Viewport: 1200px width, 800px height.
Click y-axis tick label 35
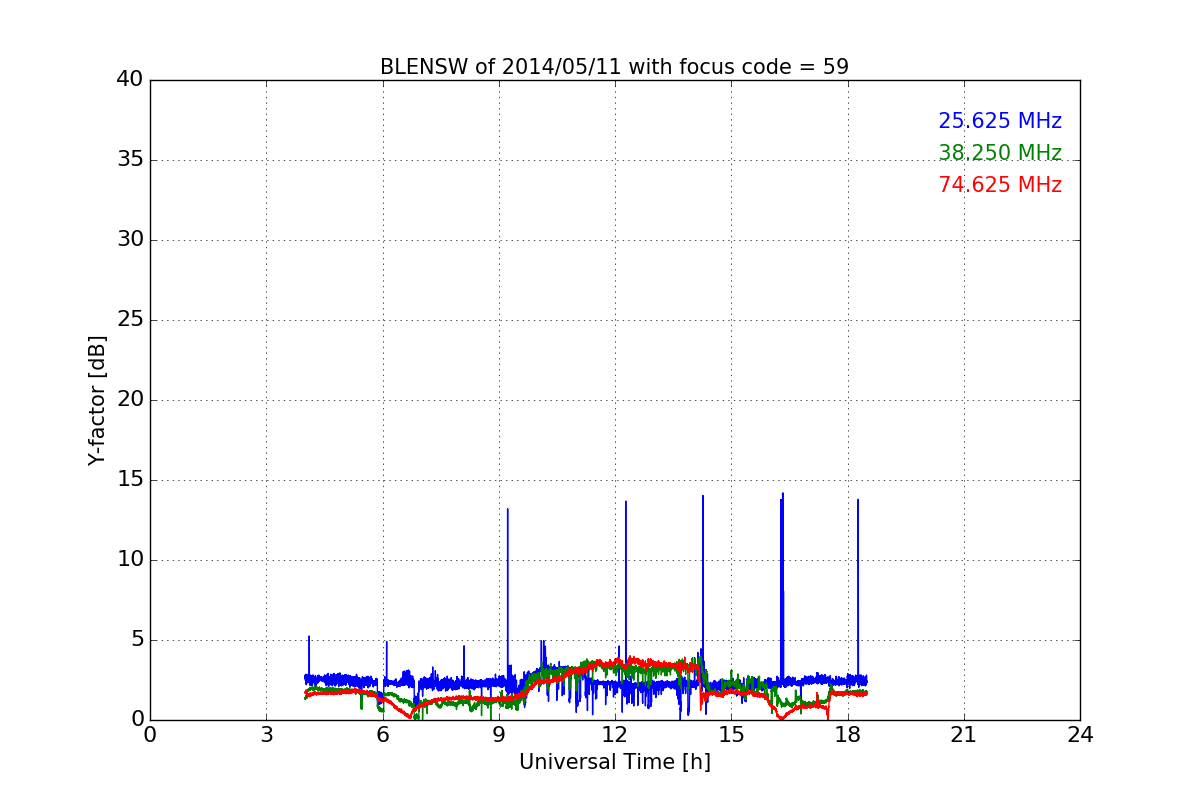(130, 160)
